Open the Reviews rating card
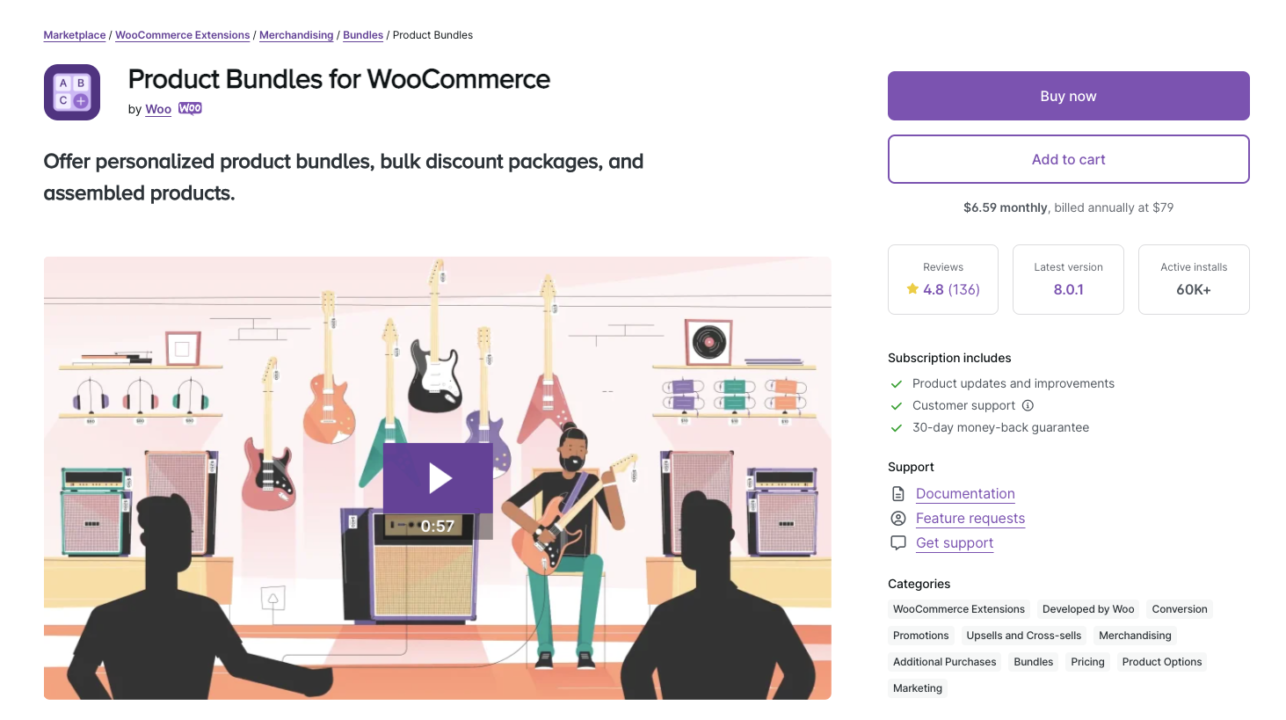The height and width of the screenshot is (720, 1286). pos(942,279)
